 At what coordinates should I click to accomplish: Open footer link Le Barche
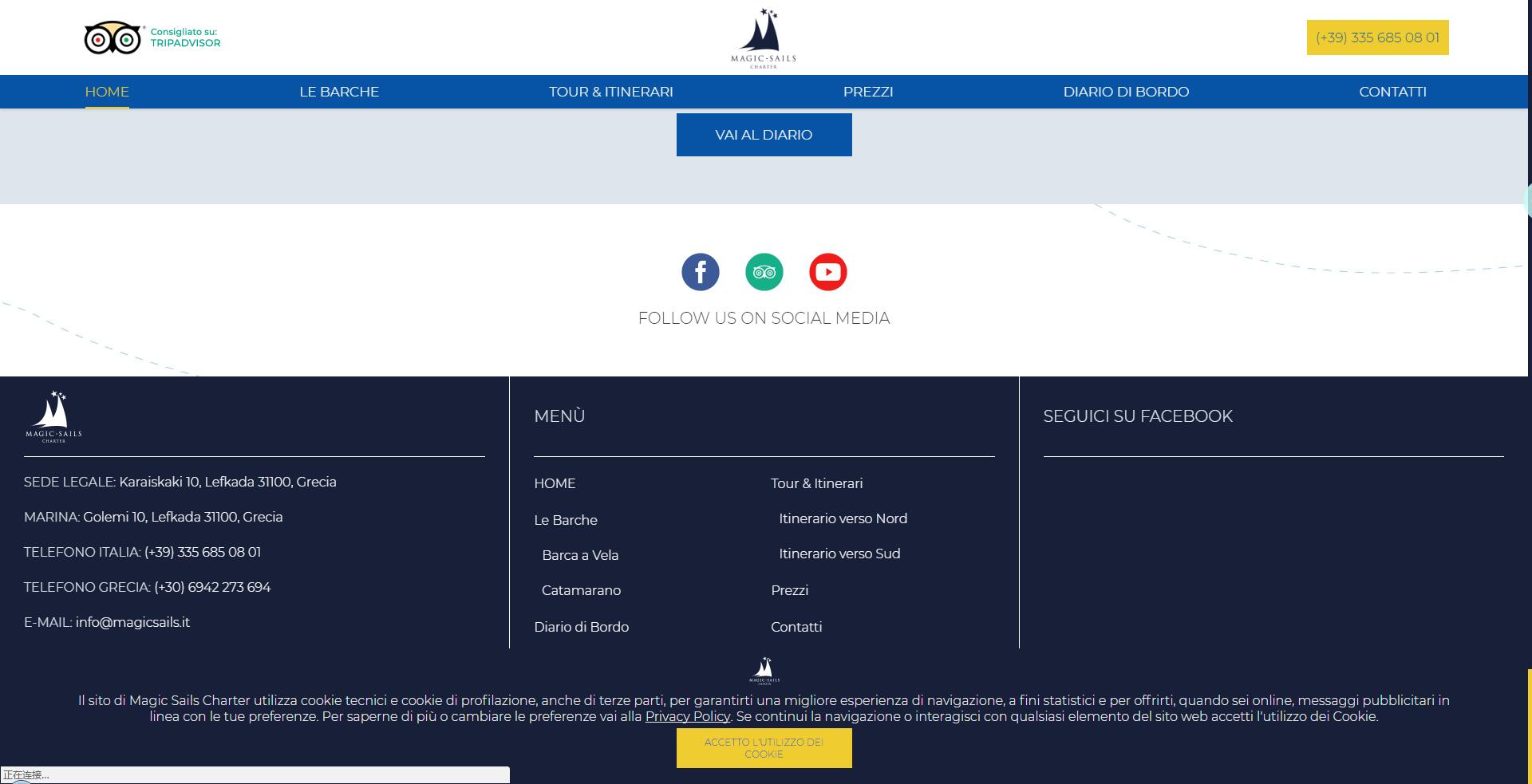[x=566, y=520]
